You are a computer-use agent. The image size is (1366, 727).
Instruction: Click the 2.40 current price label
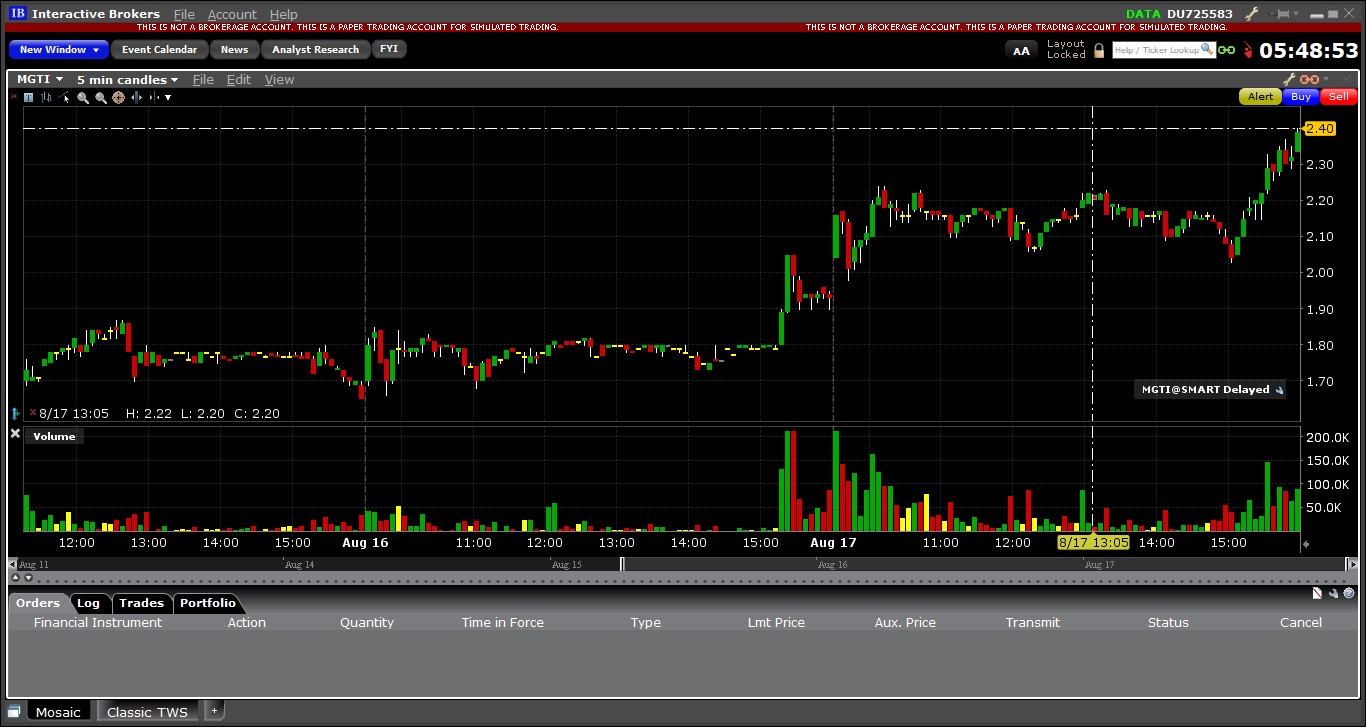(x=1320, y=128)
